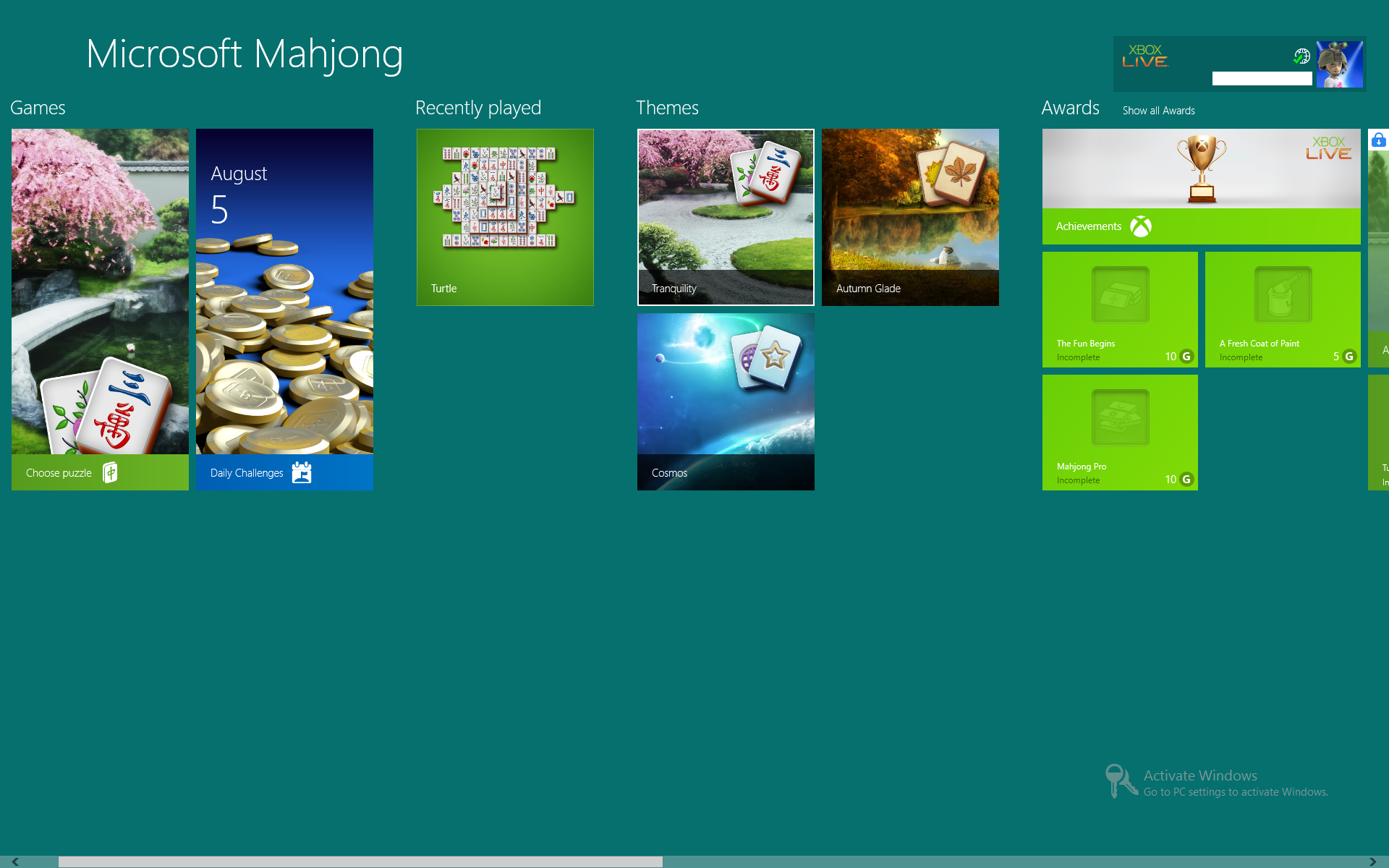This screenshot has height=868, width=1389.
Task: Click the tiles badge icon on The Fun Begins
Action: (1120, 294)
